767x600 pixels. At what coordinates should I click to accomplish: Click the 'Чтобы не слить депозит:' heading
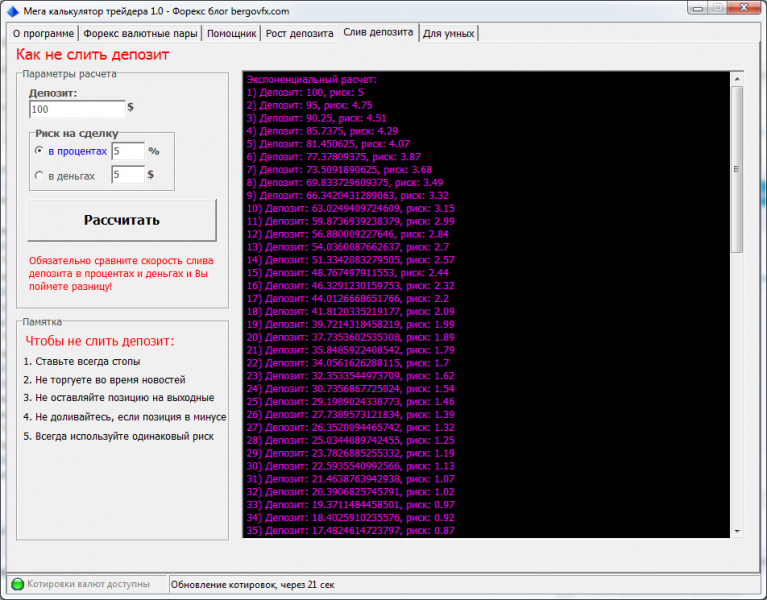(99, 341)
